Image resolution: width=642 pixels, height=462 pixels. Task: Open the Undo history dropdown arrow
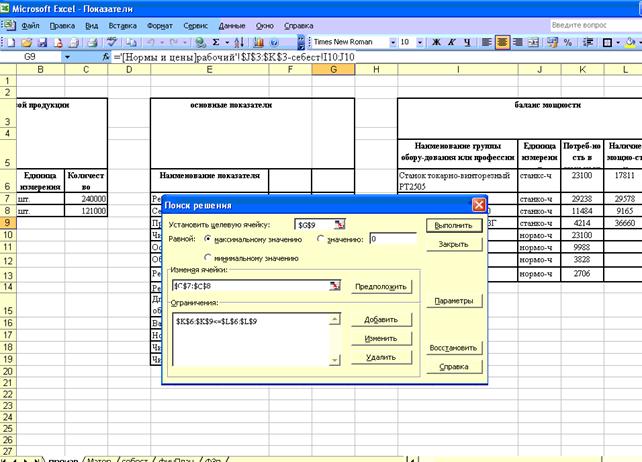click(162, 42)
